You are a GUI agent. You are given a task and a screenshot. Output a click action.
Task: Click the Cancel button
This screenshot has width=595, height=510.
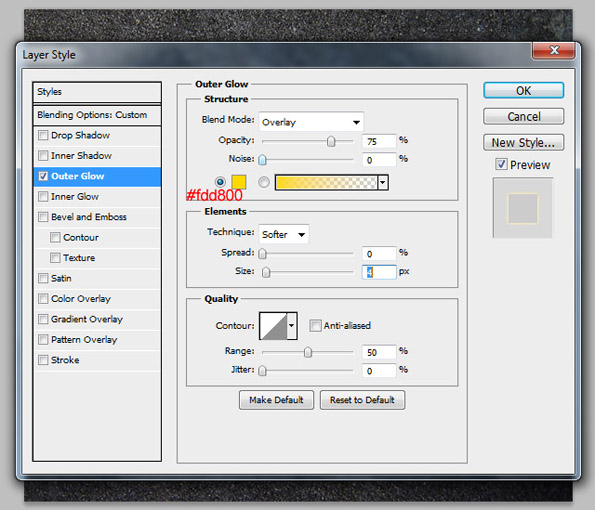click(x=524, y=116)
